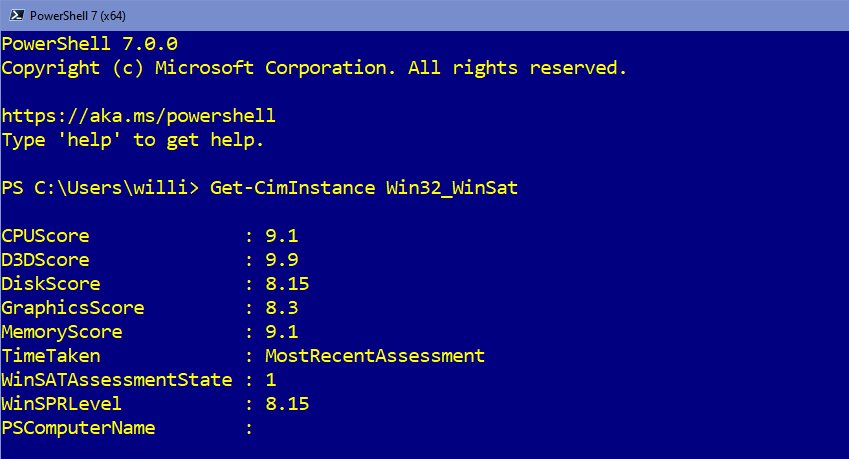Click the https://aka.ms/powershell URL text

tap(139, 116)
